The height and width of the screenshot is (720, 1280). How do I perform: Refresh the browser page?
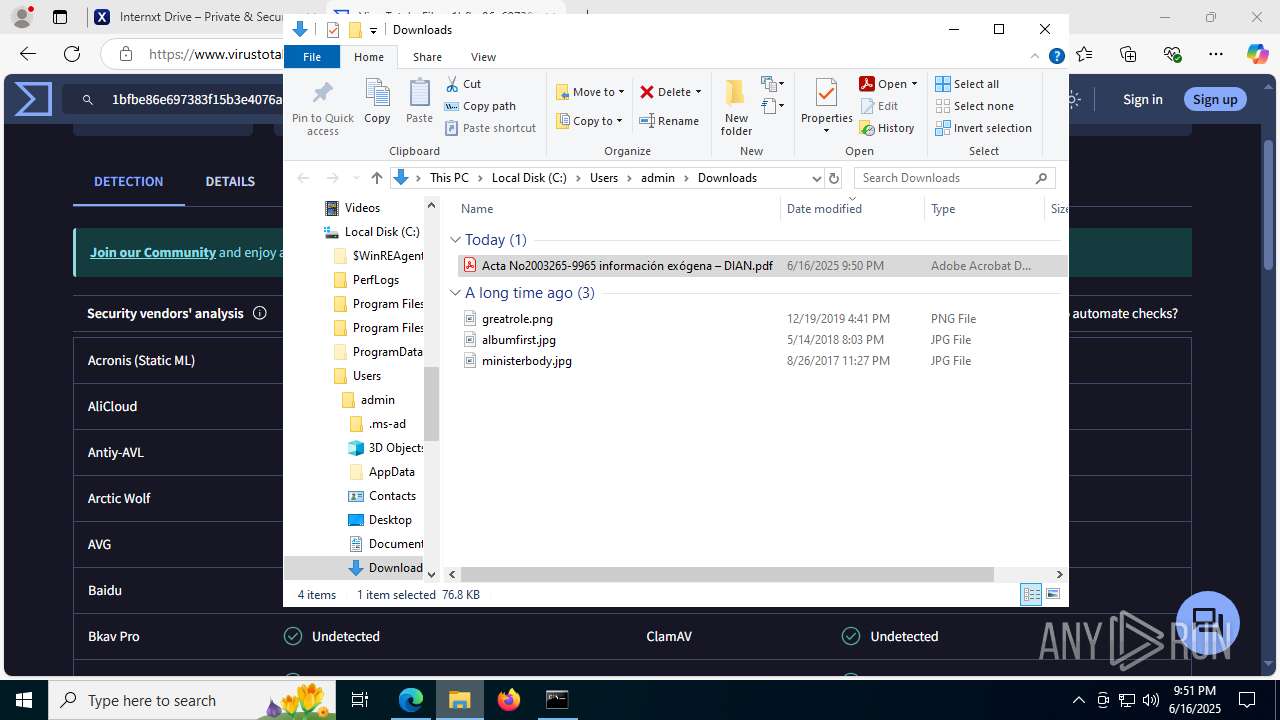coord(71,54)
